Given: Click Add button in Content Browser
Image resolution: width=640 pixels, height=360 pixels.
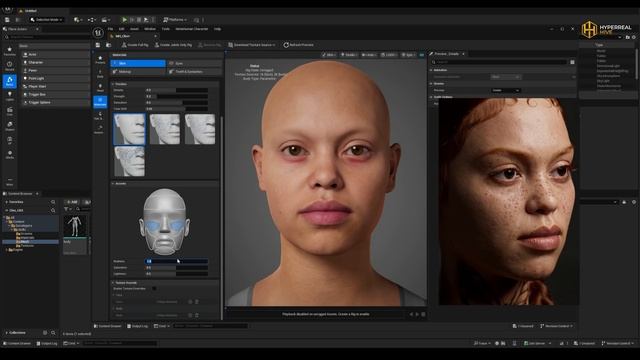Looking at the screenshot, I should point(72,202).
